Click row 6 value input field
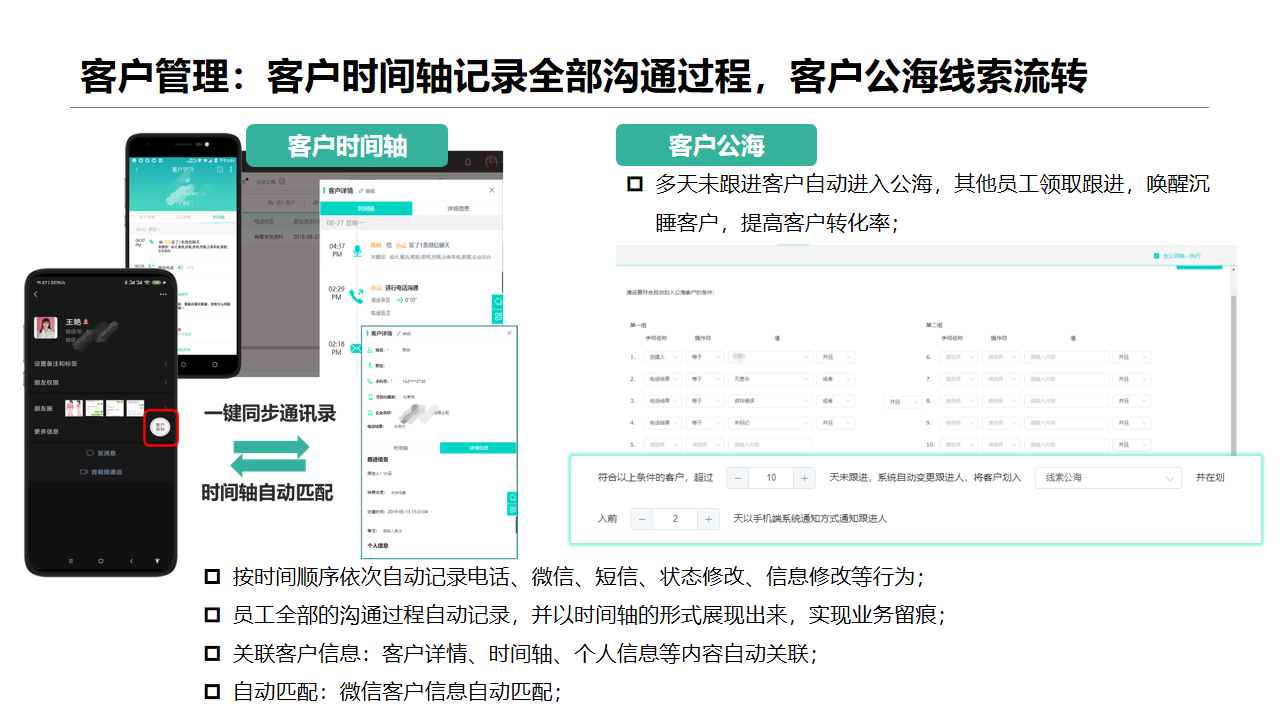 click(x=1066, y=357)
